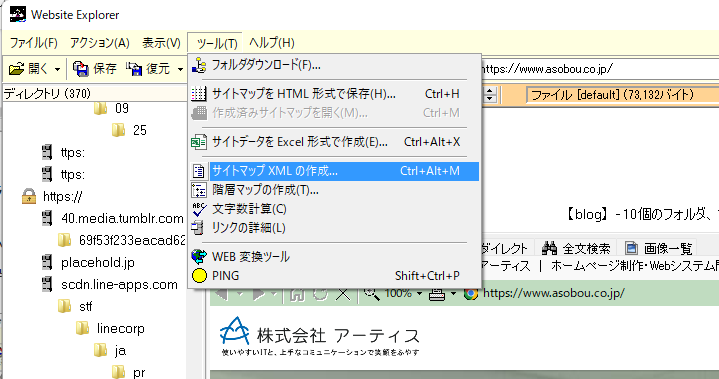Image resolution: width=719 pixels, height=379 pixels.
Task: Click the spinner arrows next to file header
Action: point(490,95)
